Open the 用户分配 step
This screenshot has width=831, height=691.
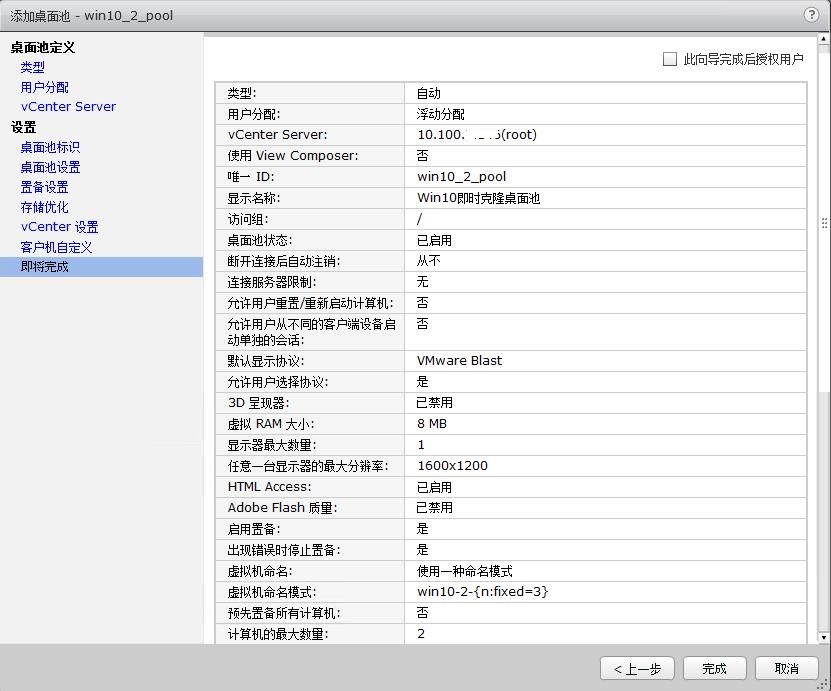[x=43, y=87]
